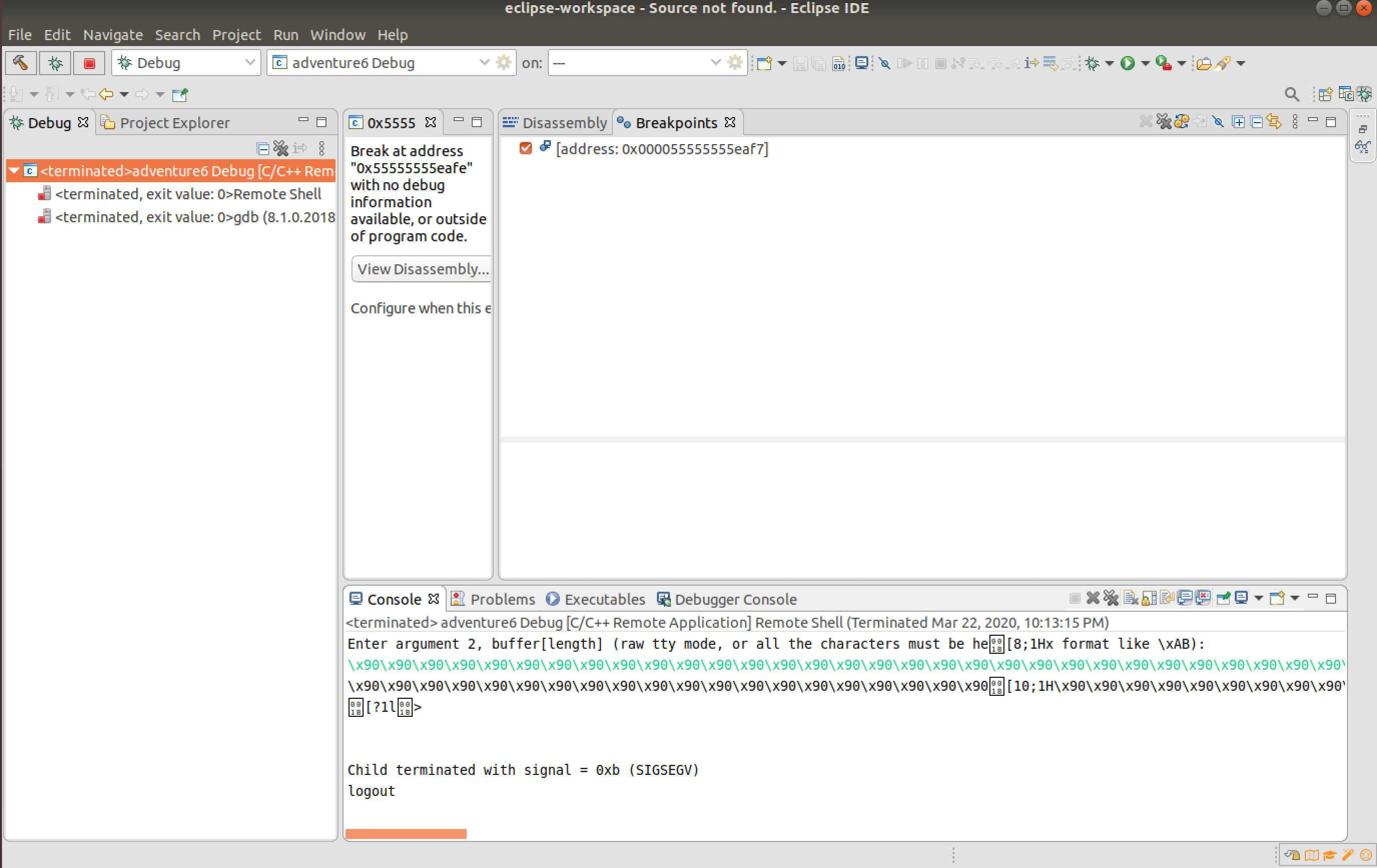The height and width of the screenshot is (868, 1377).
Task: Collapse the adventure6 Debug tree node
Action: pos(15,171)
